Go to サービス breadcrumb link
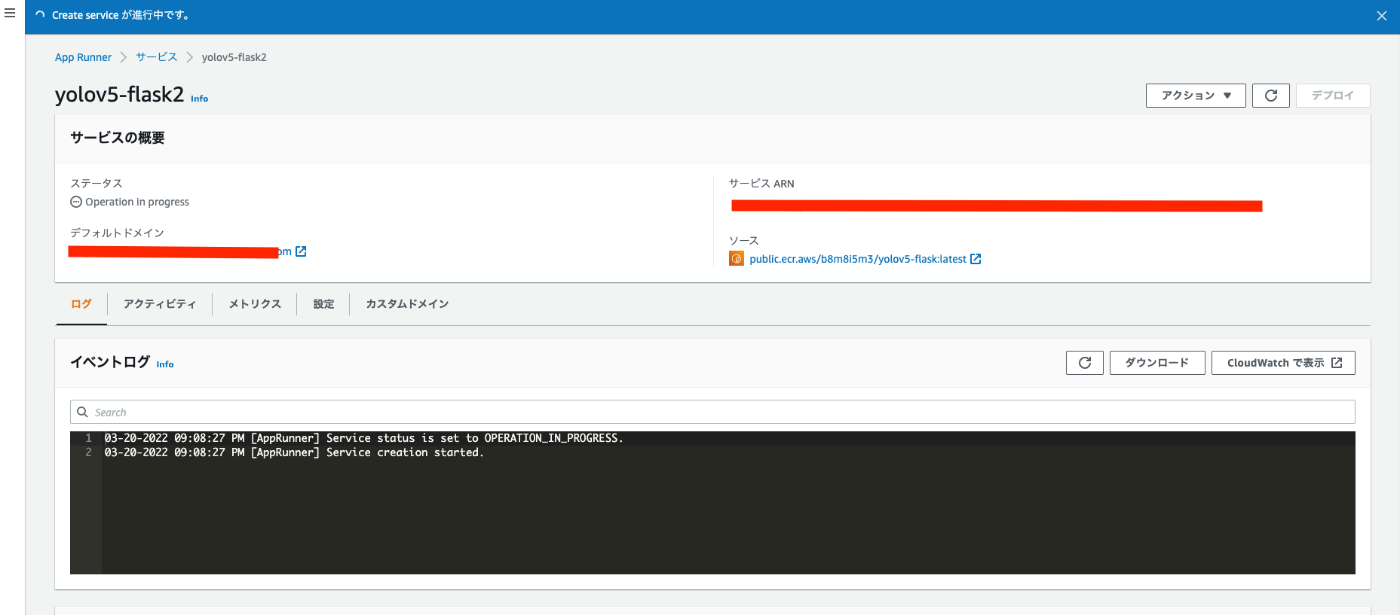Image resolution: width=1400 pixels, height=615 pixels. click(157, 57)
